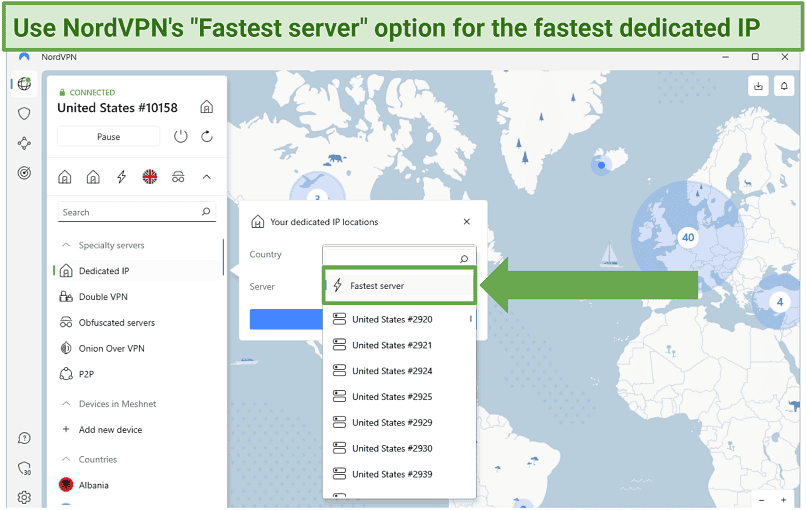Screen dimensions: 806x510
Task: Reconnect using the refresh icon
Action: pyautogui.click(x=207, y=137)
